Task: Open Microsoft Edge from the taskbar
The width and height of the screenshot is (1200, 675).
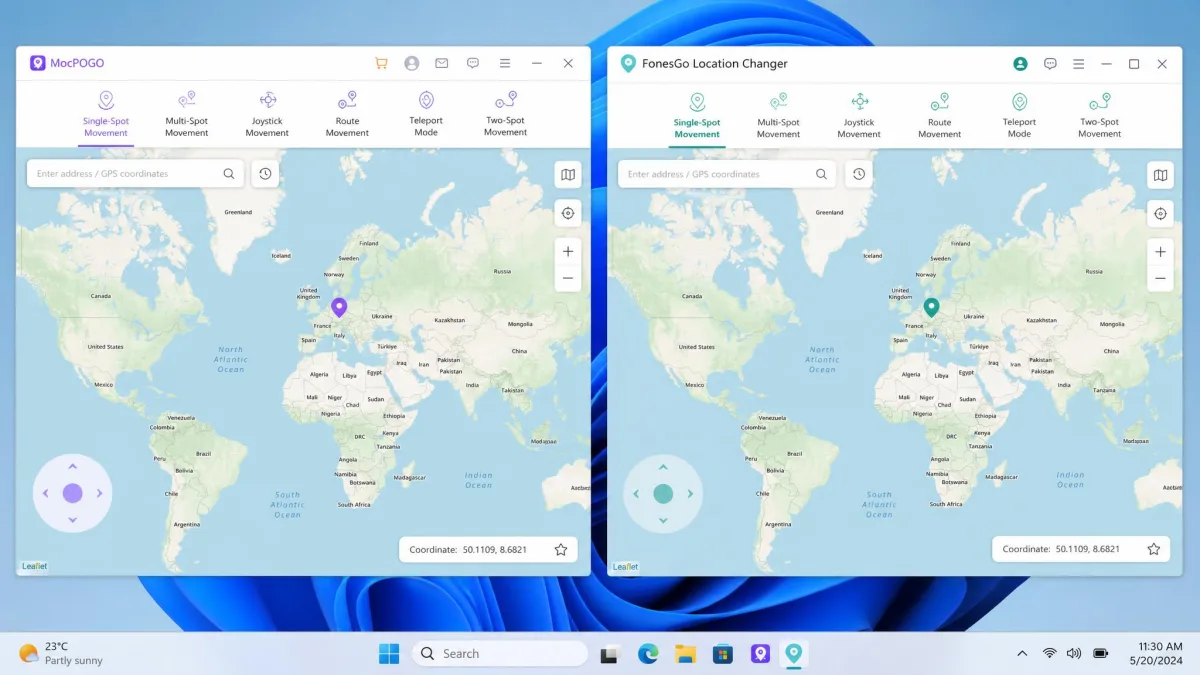Action: pyautogui.click(x=648, y=654)
